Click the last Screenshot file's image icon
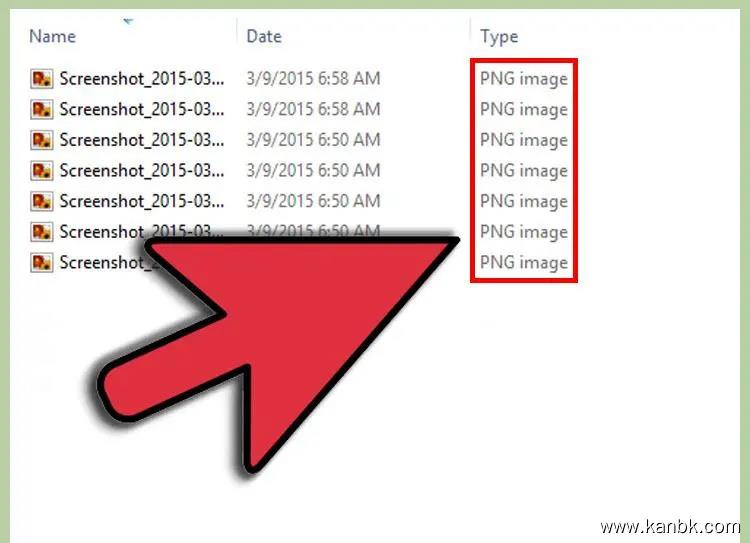The width and height of the screenshot is (750, 543). [x=42, y=262]
